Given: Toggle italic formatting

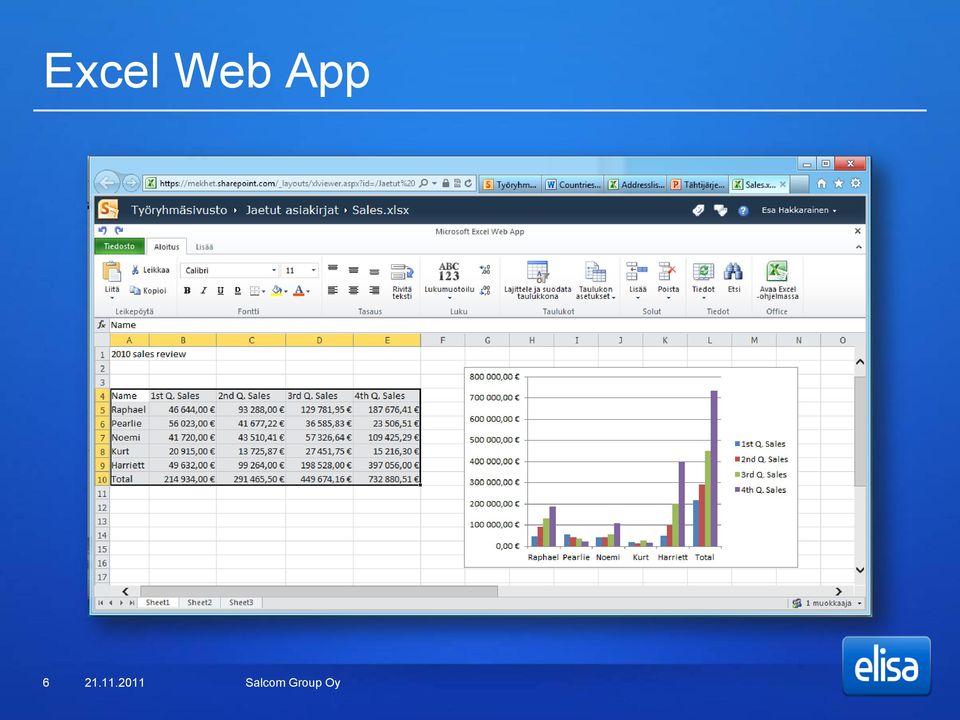Looking at the screenshot, I should (x=204, y=291).
